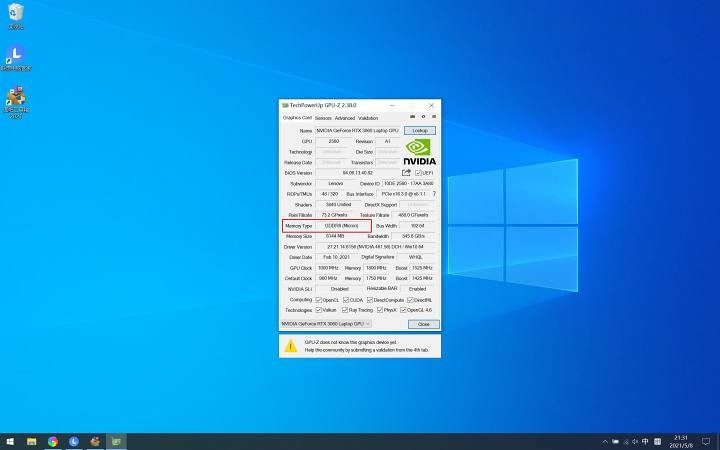720x450 pixels.
Task: Toggle the OpenGL 4.6 checkbox
Action: [403, 310]
